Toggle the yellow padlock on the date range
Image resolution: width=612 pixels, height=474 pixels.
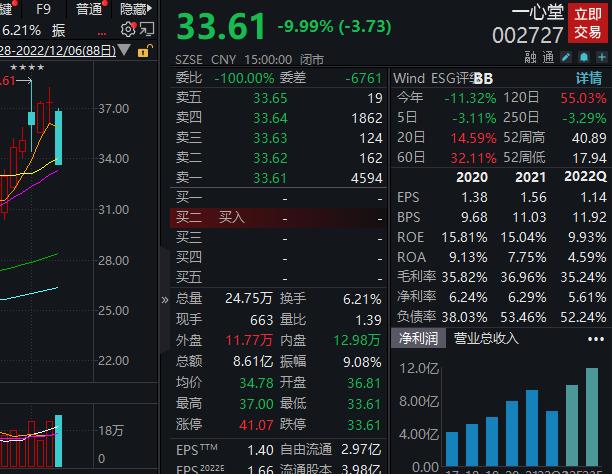tap(144, 51)
